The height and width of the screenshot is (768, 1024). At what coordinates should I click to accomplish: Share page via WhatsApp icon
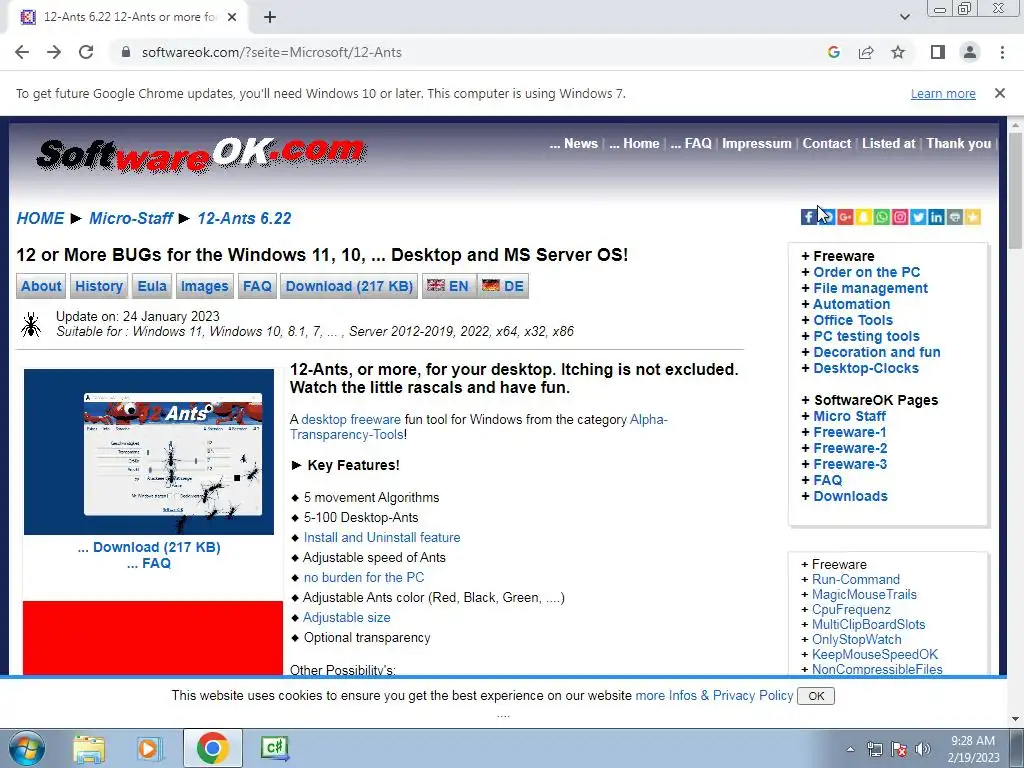(x=882, y=217)
